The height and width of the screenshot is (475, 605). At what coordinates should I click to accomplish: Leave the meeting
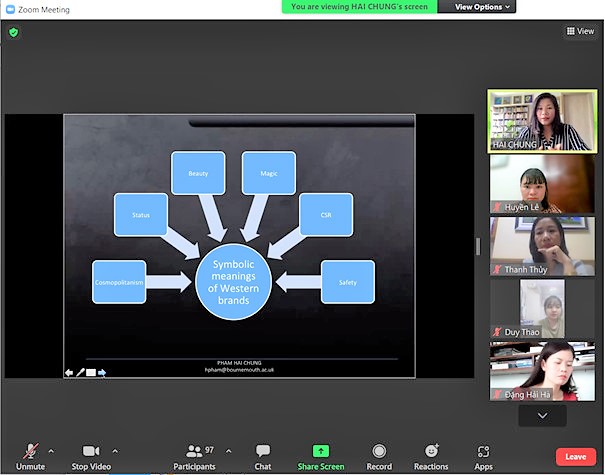[x=575, y=456]
